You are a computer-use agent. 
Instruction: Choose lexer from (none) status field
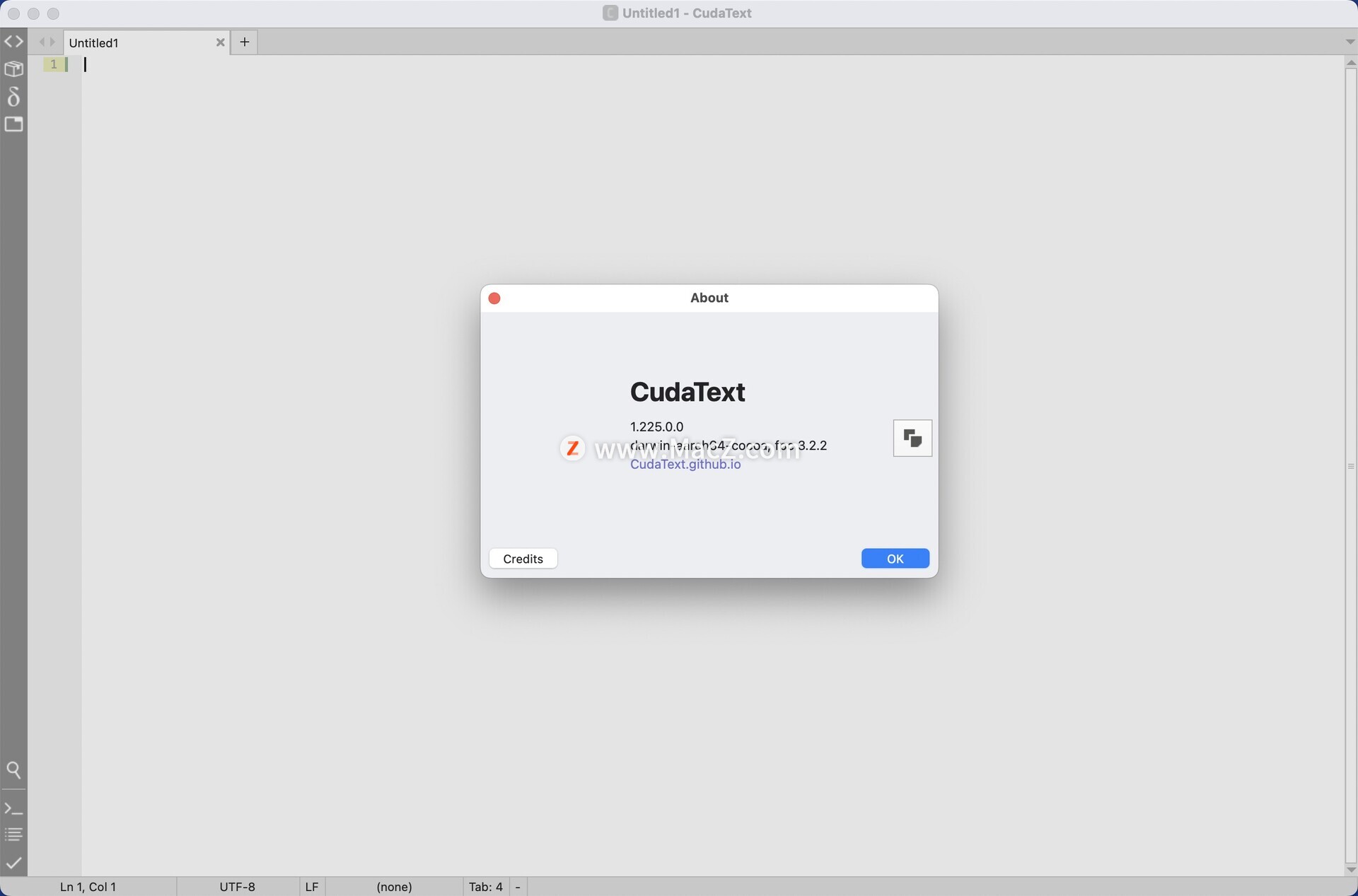394,887
